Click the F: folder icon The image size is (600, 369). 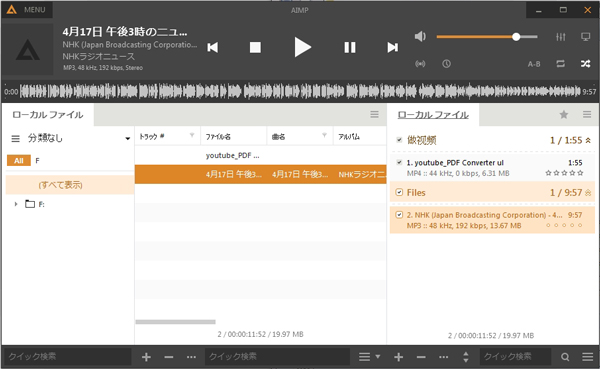30,204
